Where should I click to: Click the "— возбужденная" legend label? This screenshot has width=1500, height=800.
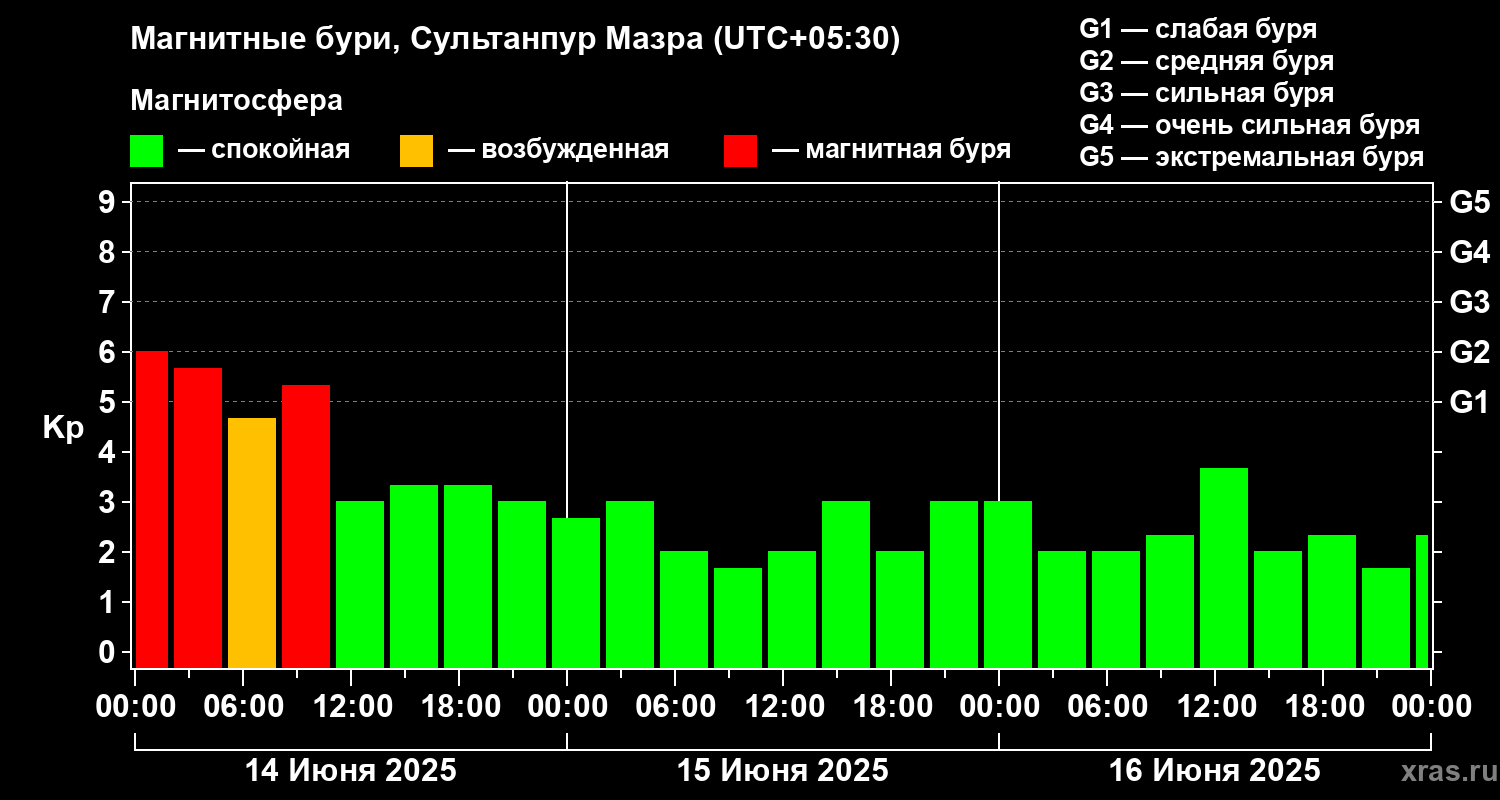tap(558, 151)
